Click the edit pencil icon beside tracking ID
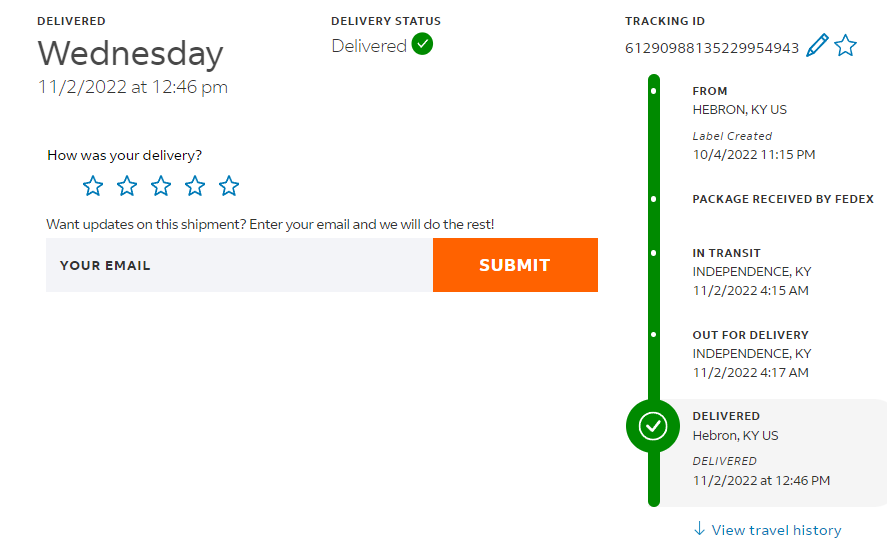 817,45
